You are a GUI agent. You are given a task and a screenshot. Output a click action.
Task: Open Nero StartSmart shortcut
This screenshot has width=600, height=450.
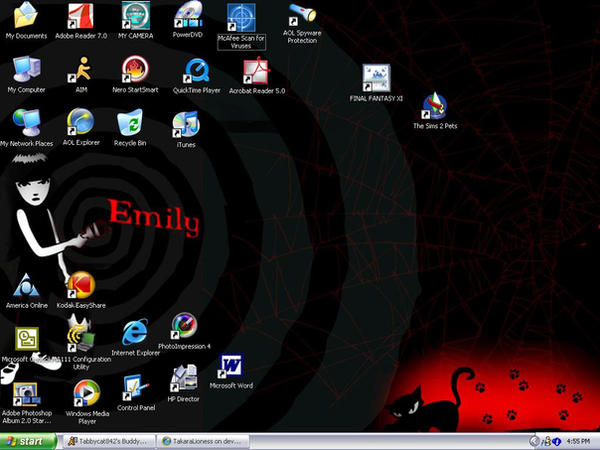pyautogui.click(x=135, y=69)
